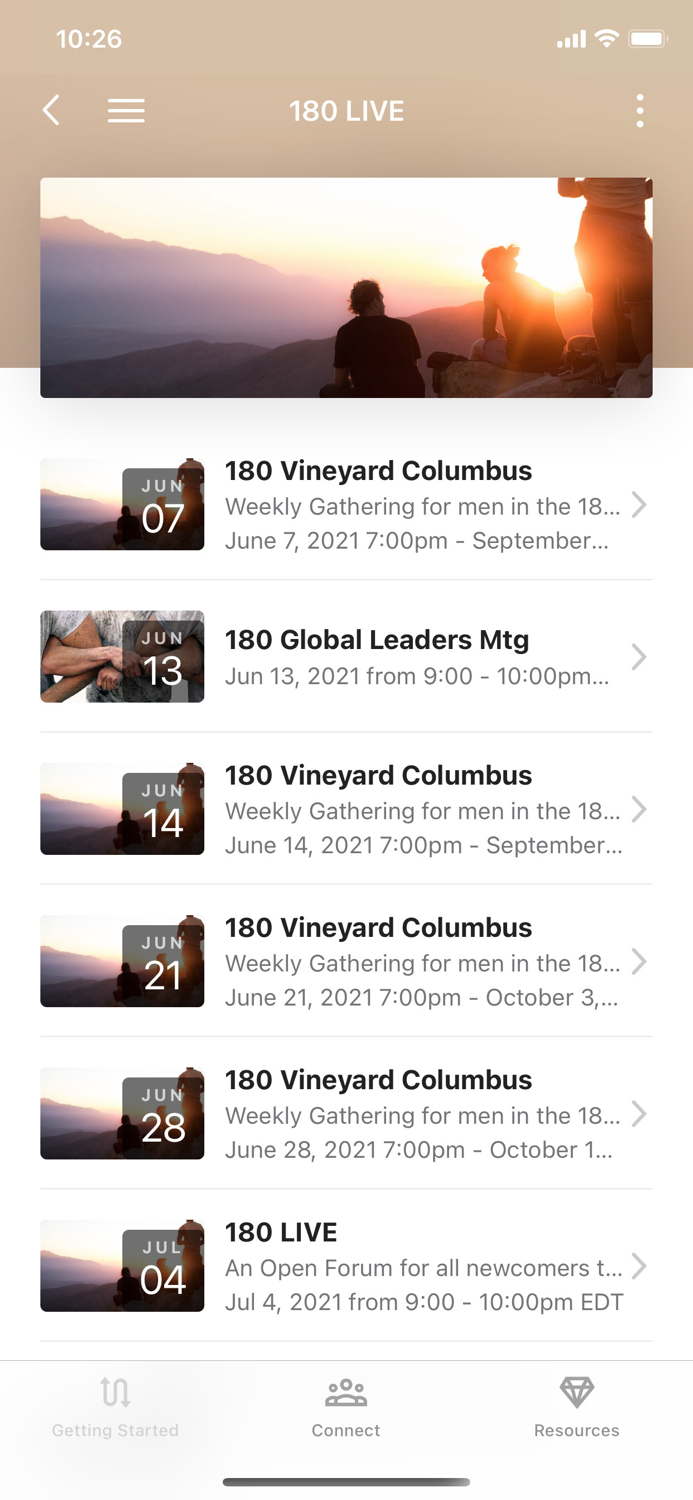Open the June 28 Vineyard Columbus event title
The height and width of the screenshot is (1500, 693).
coord(378,1081)
